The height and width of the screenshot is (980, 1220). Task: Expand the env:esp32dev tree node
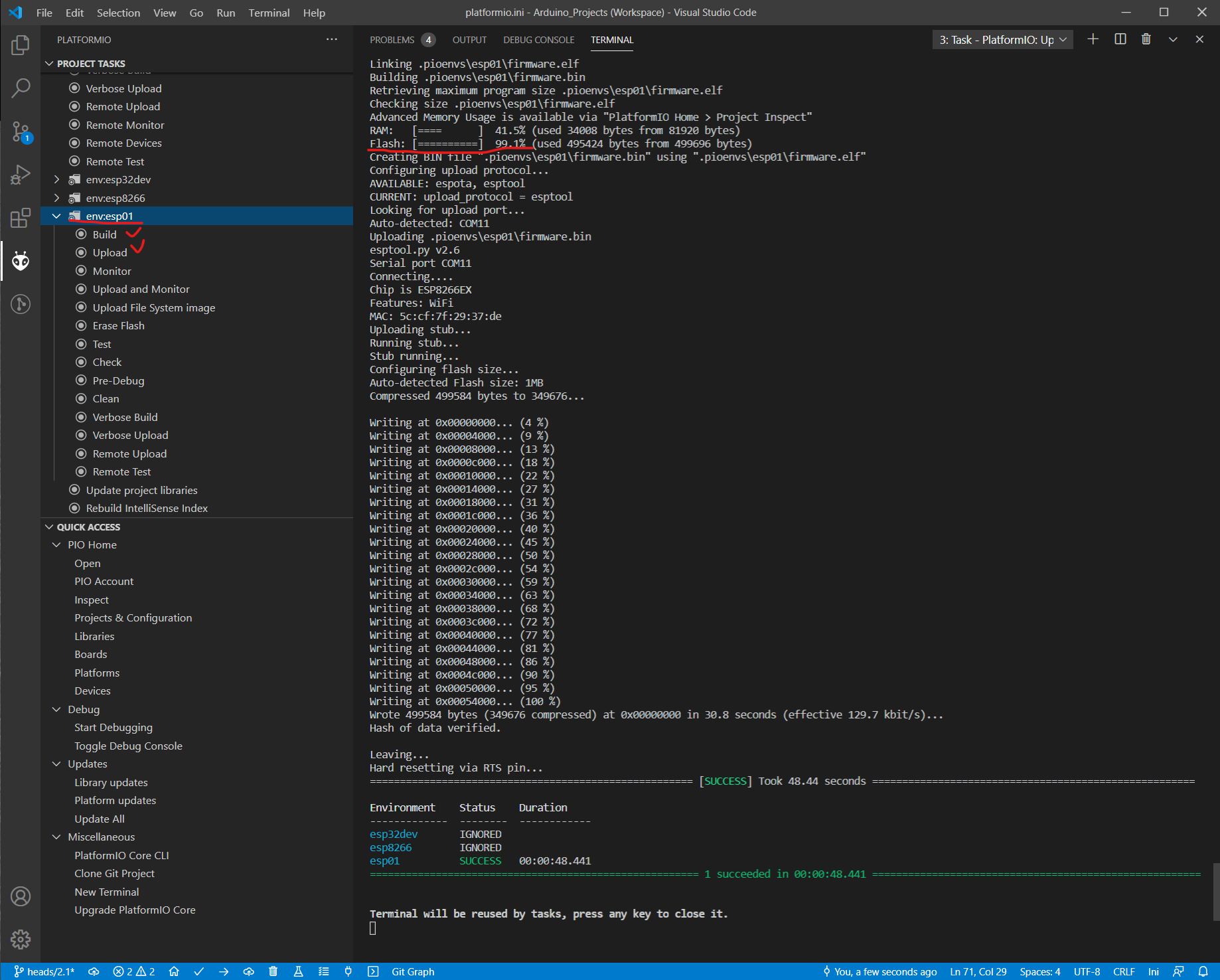click(x=56, y=179)
